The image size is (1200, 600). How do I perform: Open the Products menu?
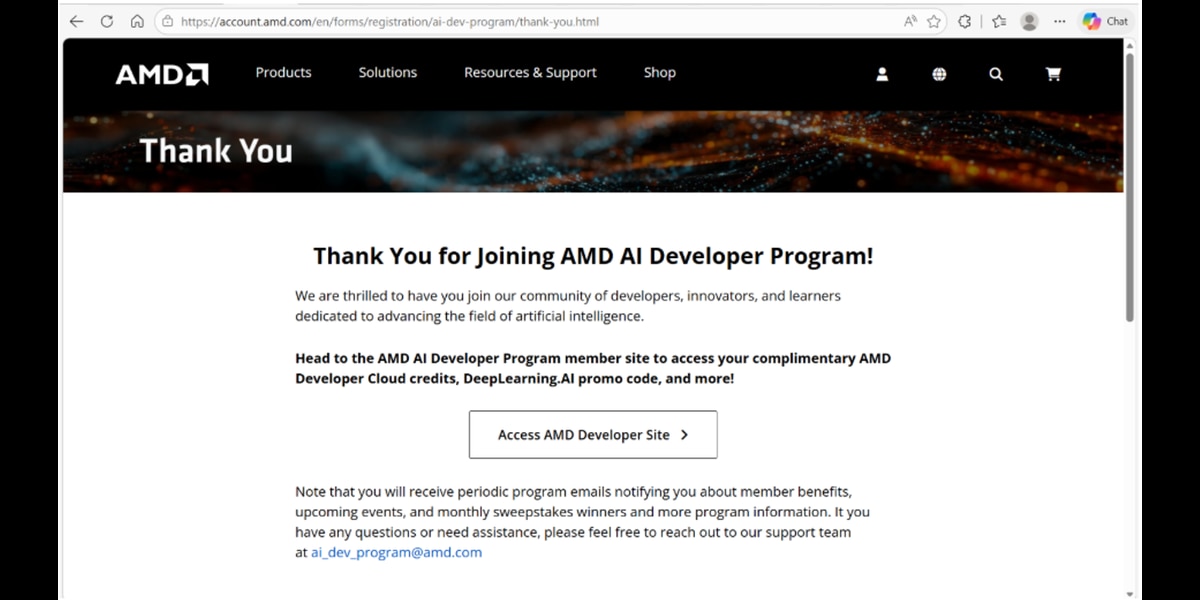[x=283, y=73]
